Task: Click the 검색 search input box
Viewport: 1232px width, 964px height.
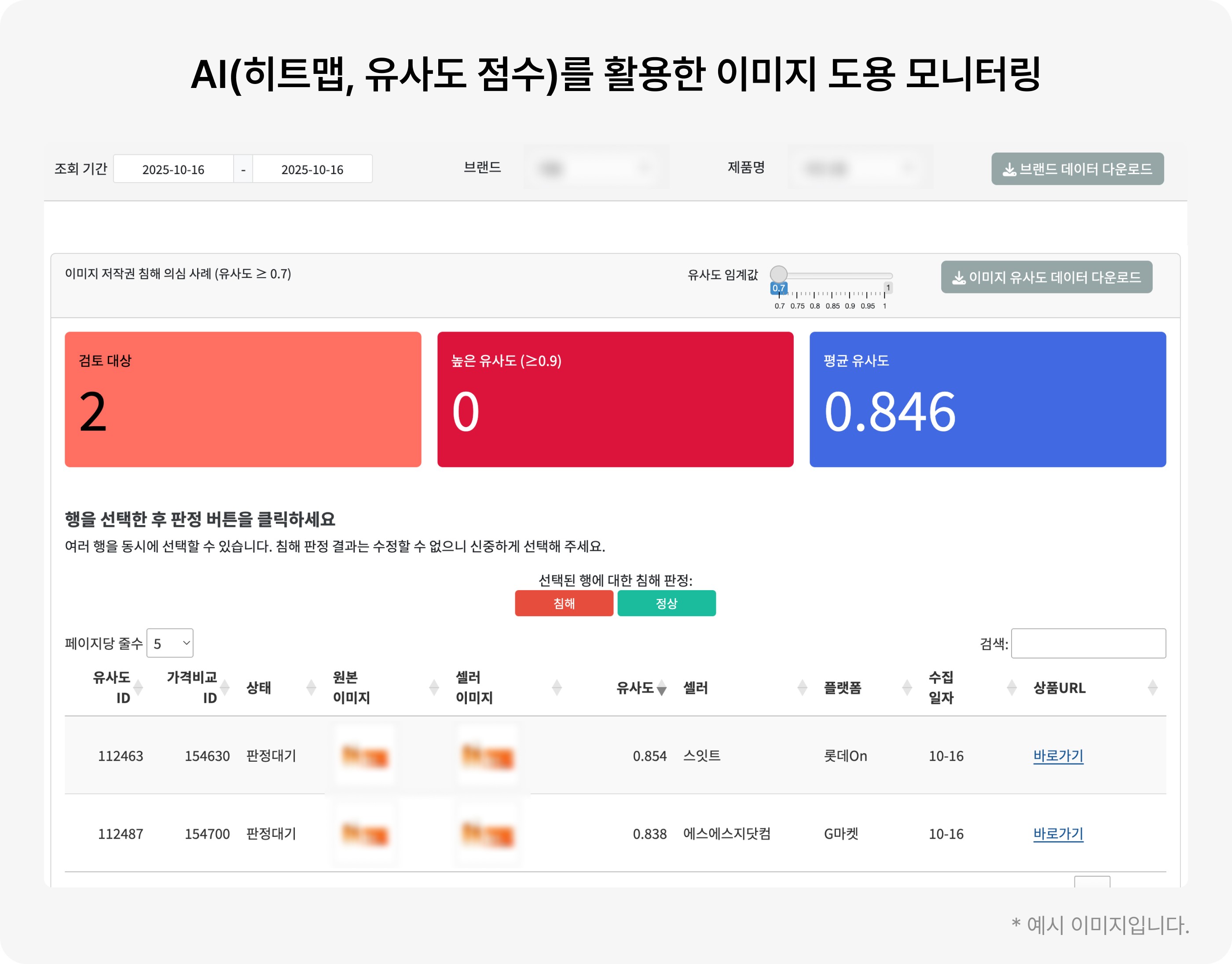Action: click(1088, 643)
